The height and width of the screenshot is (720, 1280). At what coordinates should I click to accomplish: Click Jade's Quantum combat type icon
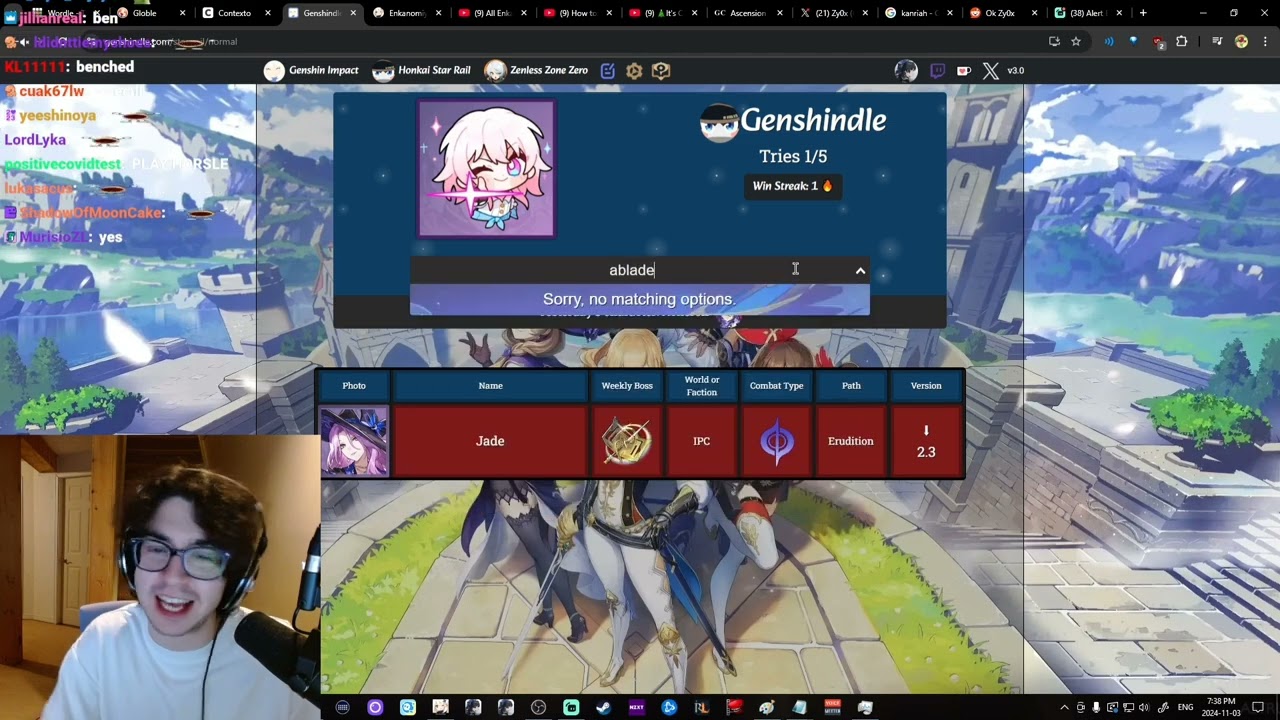(777, 441)
